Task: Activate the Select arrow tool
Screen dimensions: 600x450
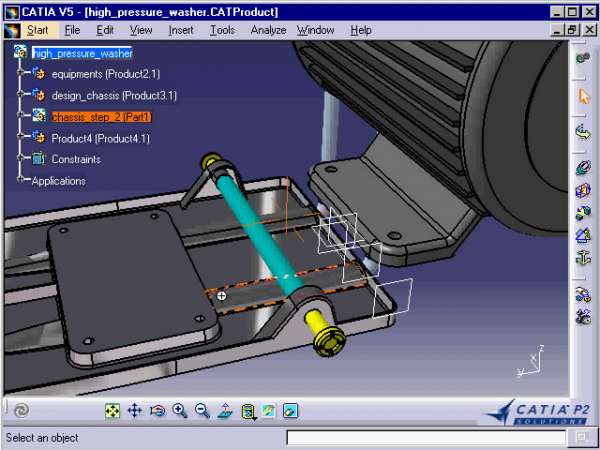Action: point(584,96)
